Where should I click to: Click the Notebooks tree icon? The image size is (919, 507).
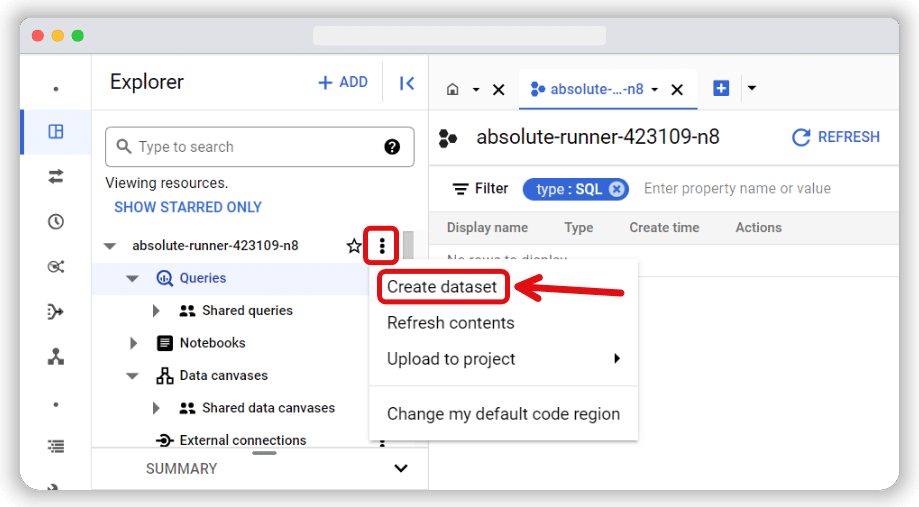(x=165, y=343)
